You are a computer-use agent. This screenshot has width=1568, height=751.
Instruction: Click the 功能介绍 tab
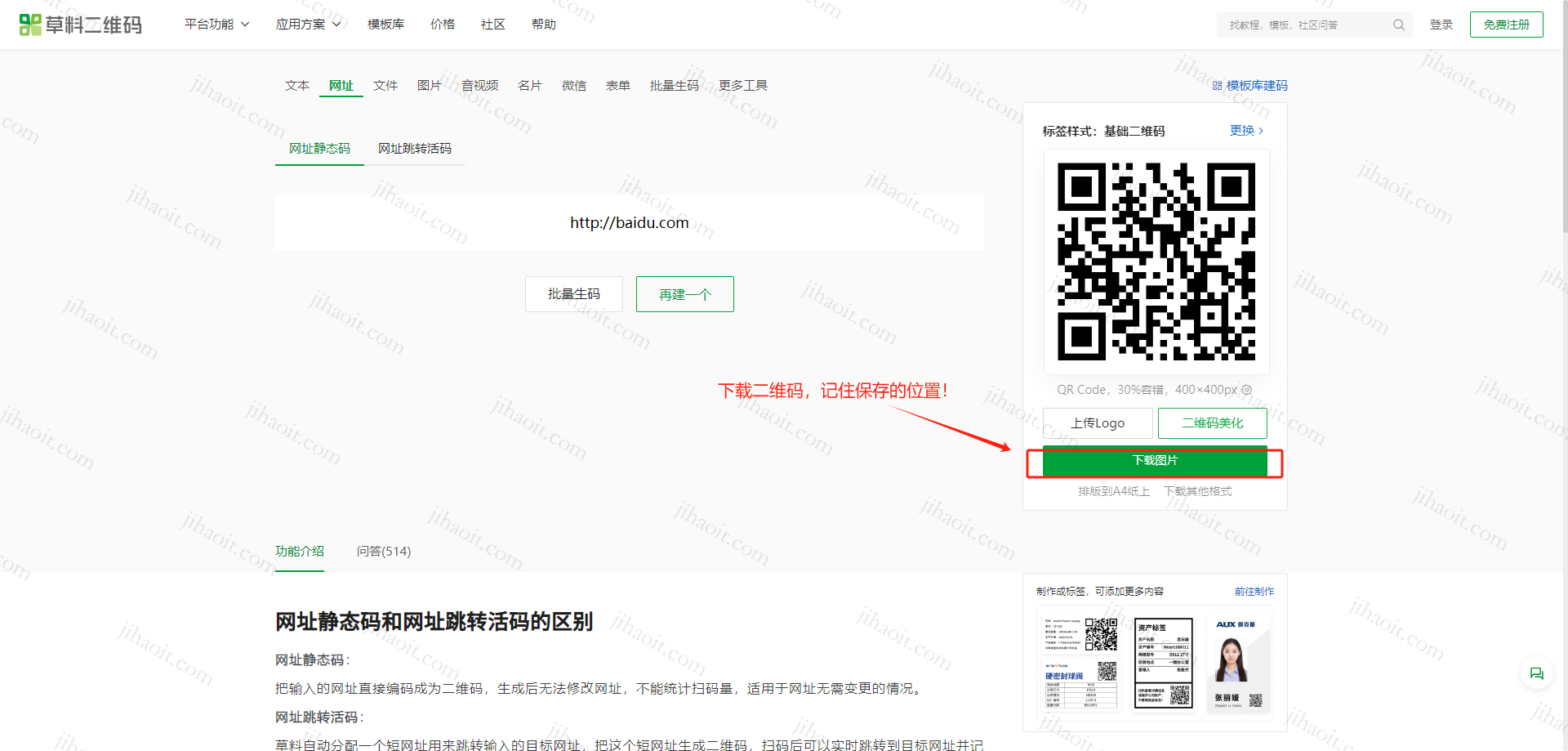point(300,552)
